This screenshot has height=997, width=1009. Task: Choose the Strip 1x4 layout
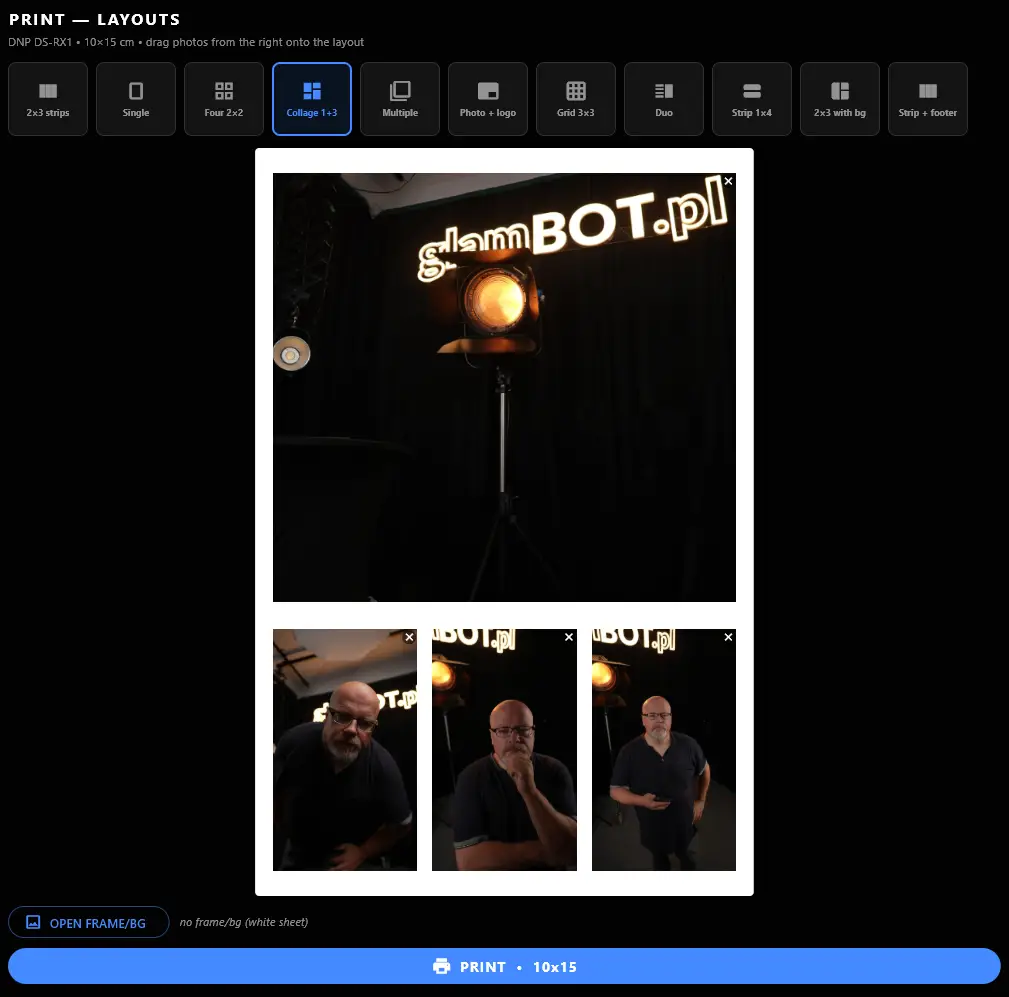pos(752,98)
